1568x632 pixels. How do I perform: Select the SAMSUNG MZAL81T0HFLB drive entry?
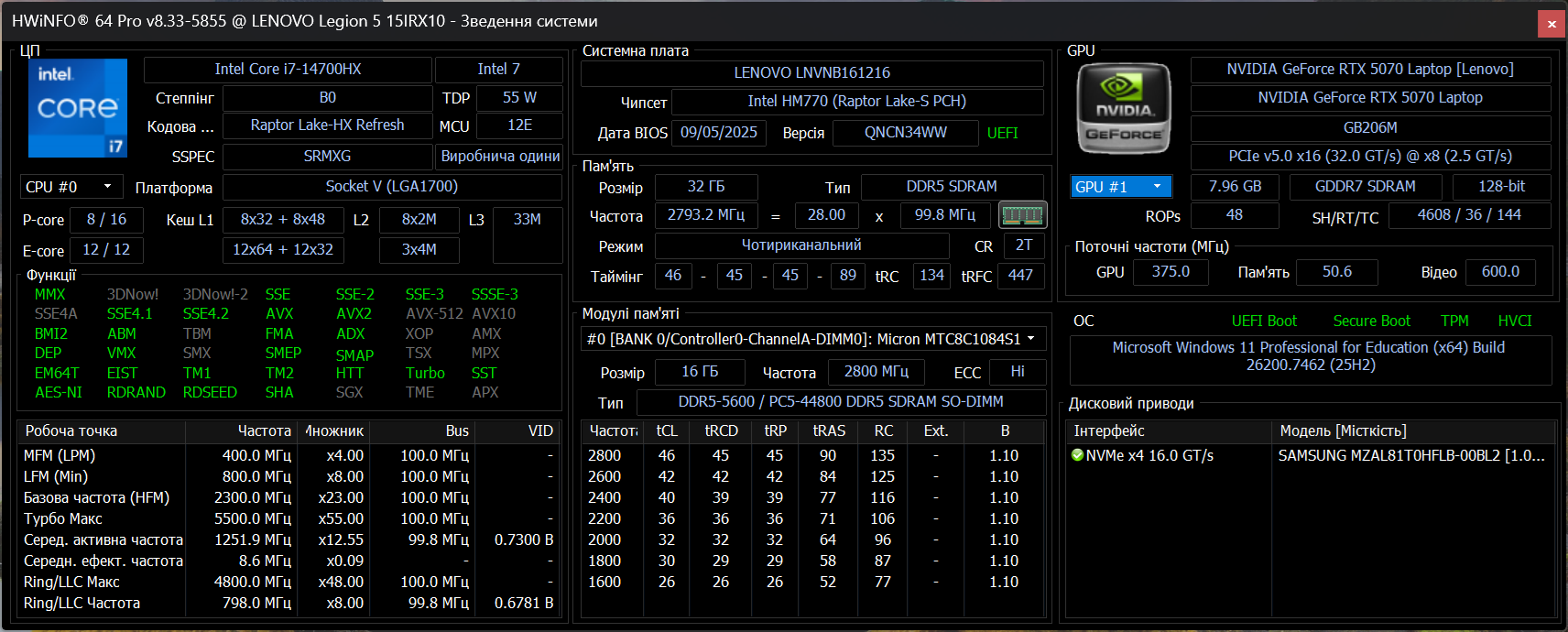[1410, 455]
